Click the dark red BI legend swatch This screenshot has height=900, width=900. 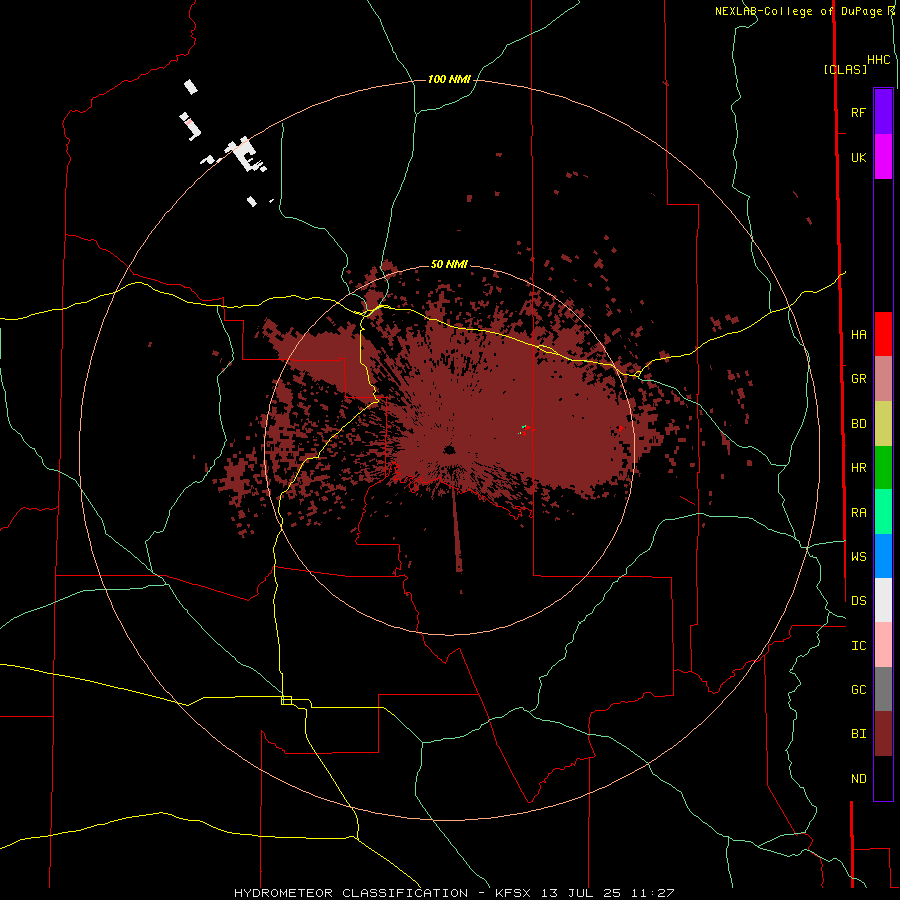coord(883,734)
